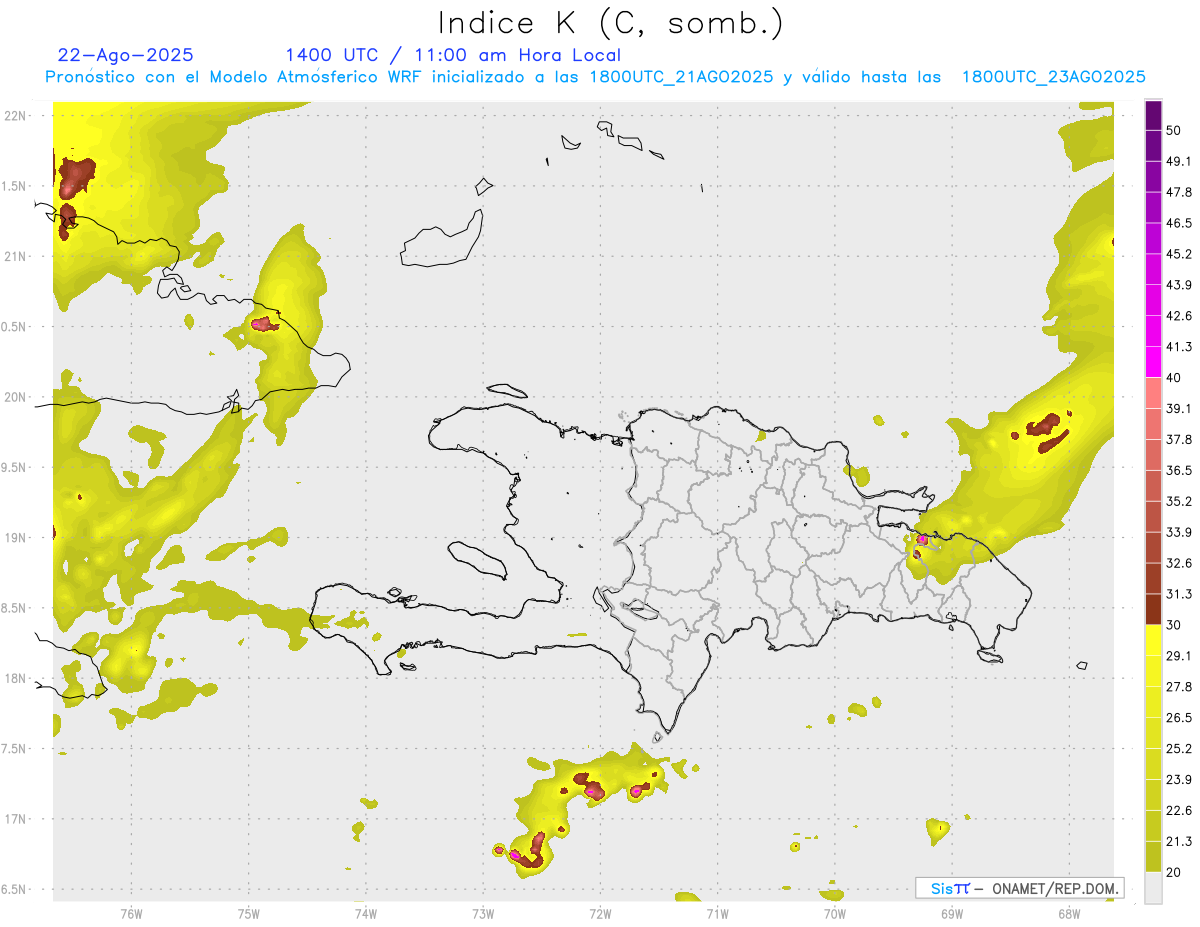Click the 26.5 legend value
This screenshot has height=927, width=1200.
click(x=1178, y=718)
